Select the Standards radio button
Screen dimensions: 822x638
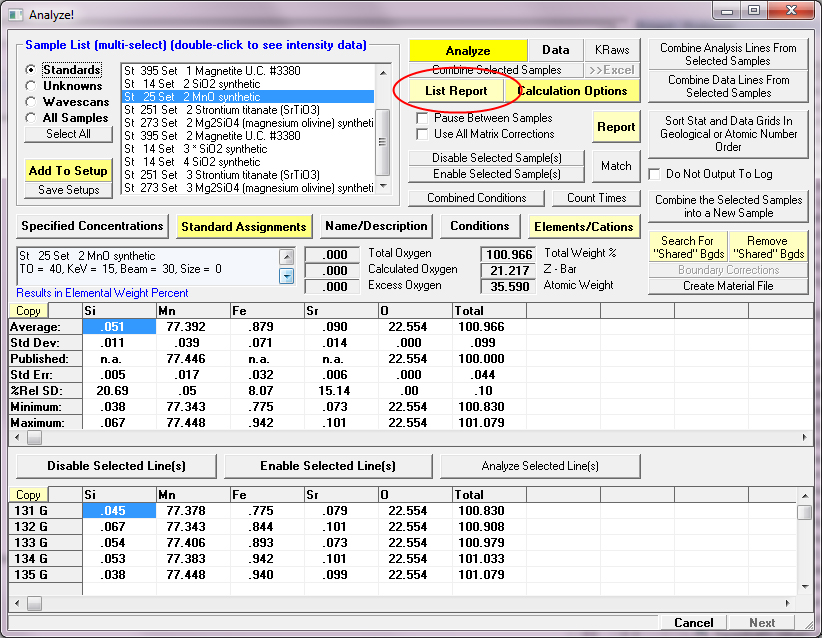coord(32,70)
